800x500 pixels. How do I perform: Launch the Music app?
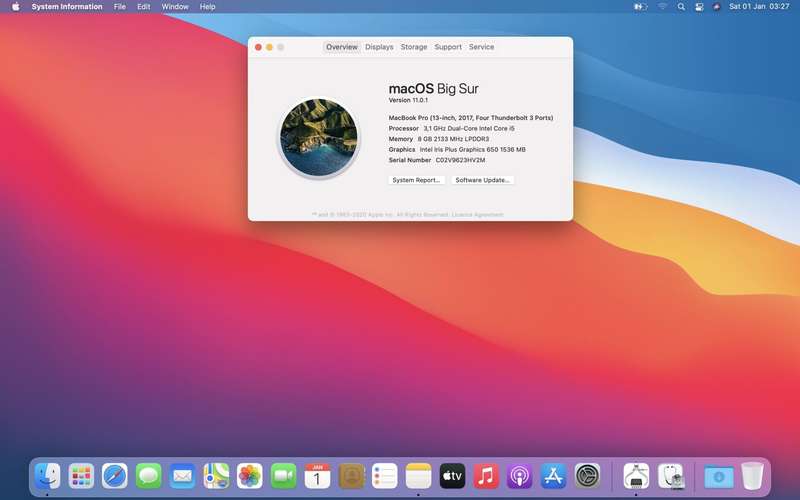pyautogui.click(x=486, y=476)
